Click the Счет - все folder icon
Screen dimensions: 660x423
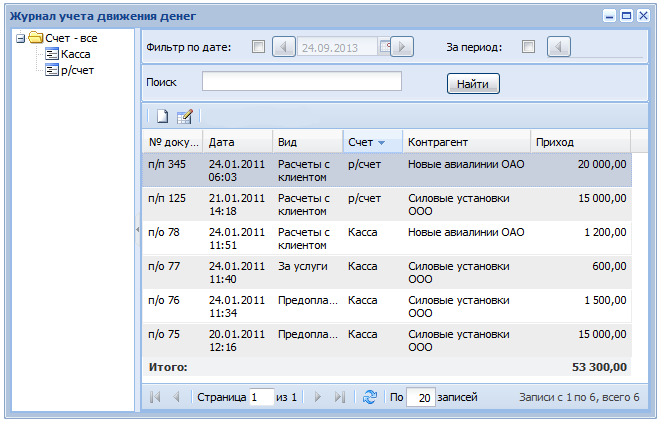(x=36, y=38)
